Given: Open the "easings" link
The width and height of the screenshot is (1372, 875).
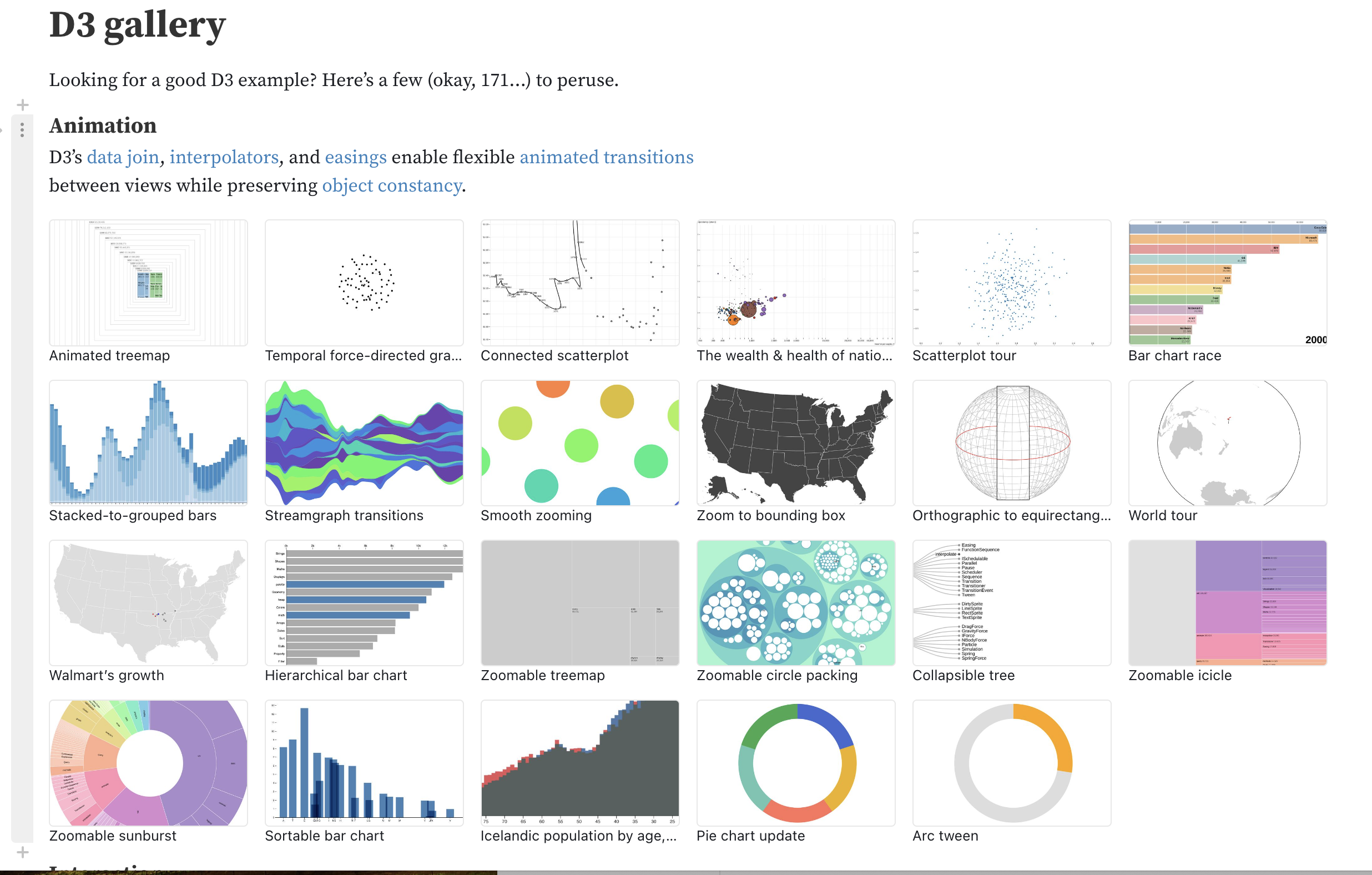Looking at the screenshot, I should click(x=355, y=157).
